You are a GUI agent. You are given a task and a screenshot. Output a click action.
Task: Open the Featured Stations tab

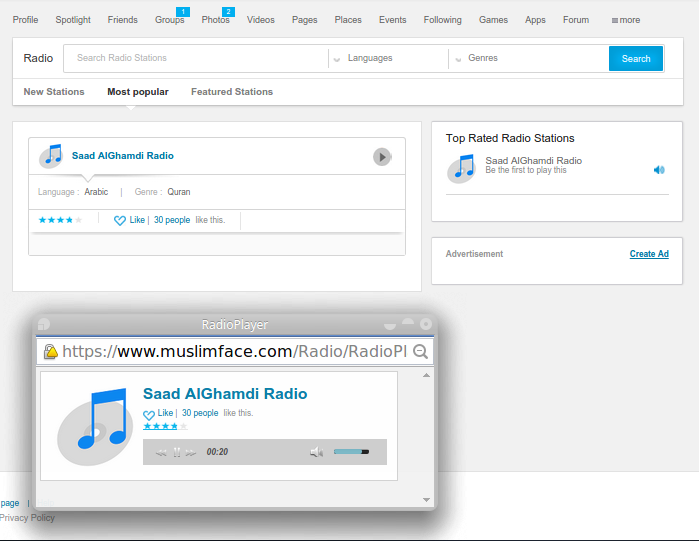tap(232, 92)
